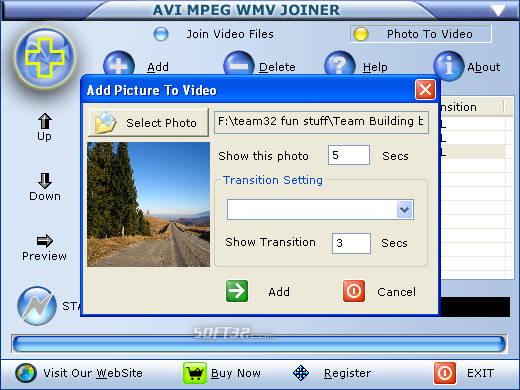Click the Select Photo button
The height and width of the screenshot is (390, 520).
click(x=148, y=123)
